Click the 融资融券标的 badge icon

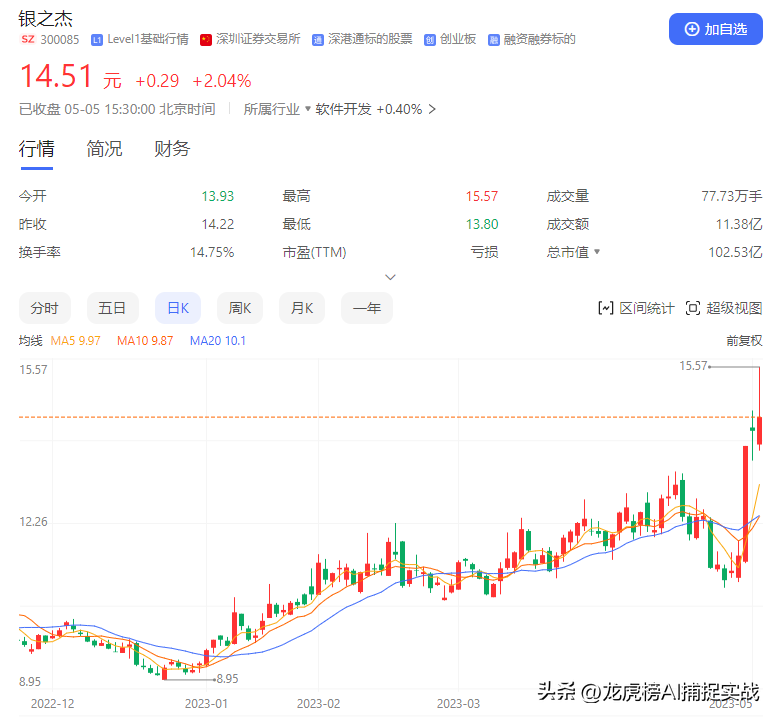pos(494,40)
